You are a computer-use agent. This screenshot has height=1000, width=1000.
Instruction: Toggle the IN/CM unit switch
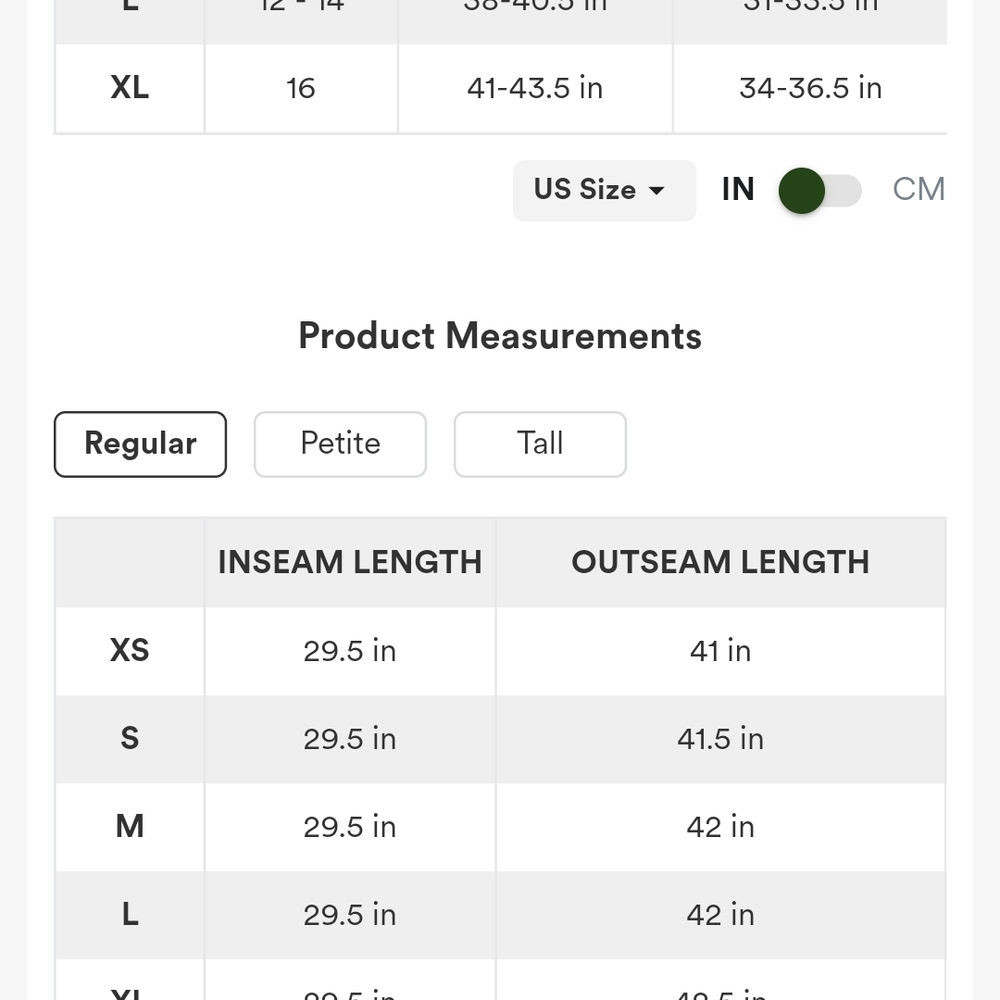pos(820,190)
